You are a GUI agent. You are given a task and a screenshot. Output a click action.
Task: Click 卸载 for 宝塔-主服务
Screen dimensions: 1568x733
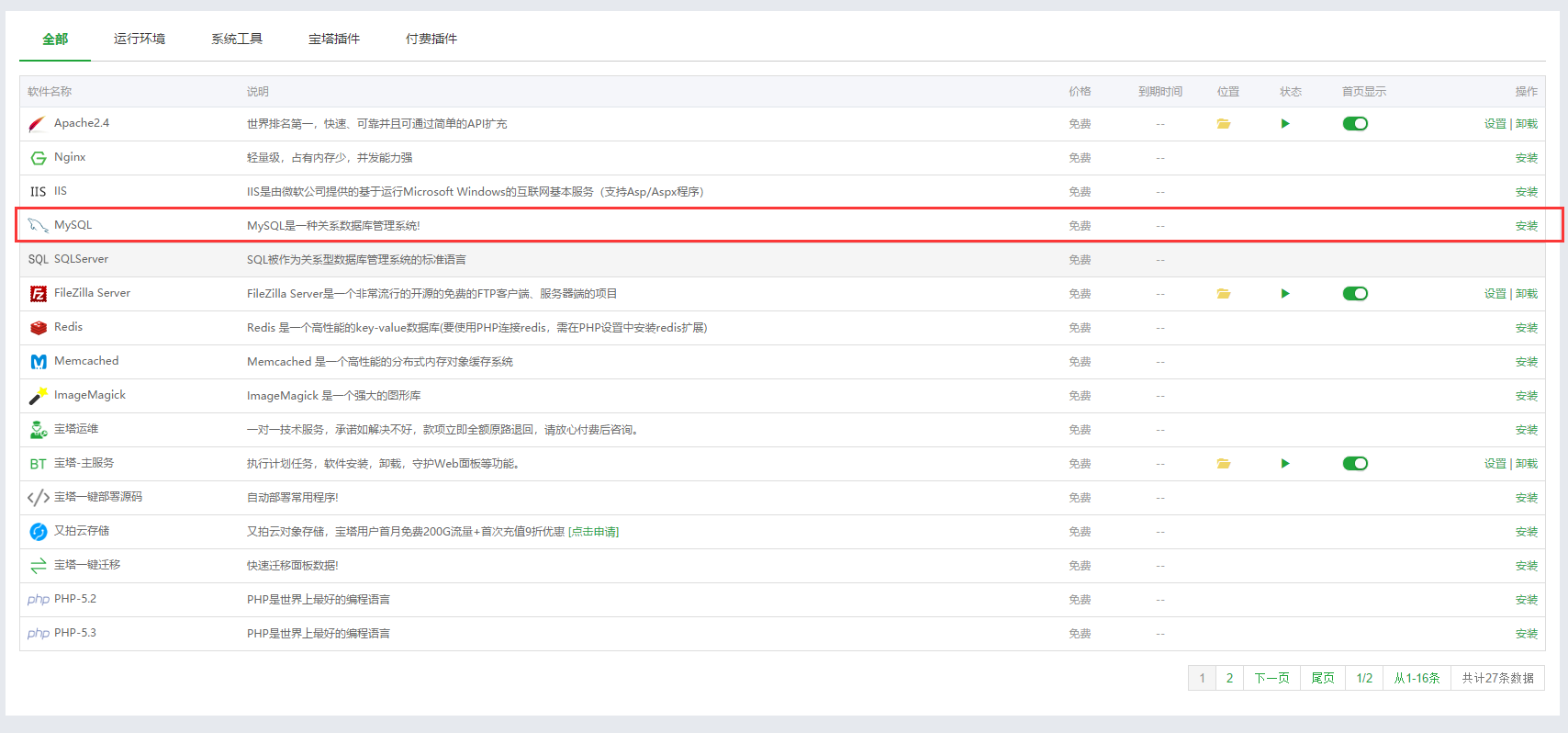1527,464
